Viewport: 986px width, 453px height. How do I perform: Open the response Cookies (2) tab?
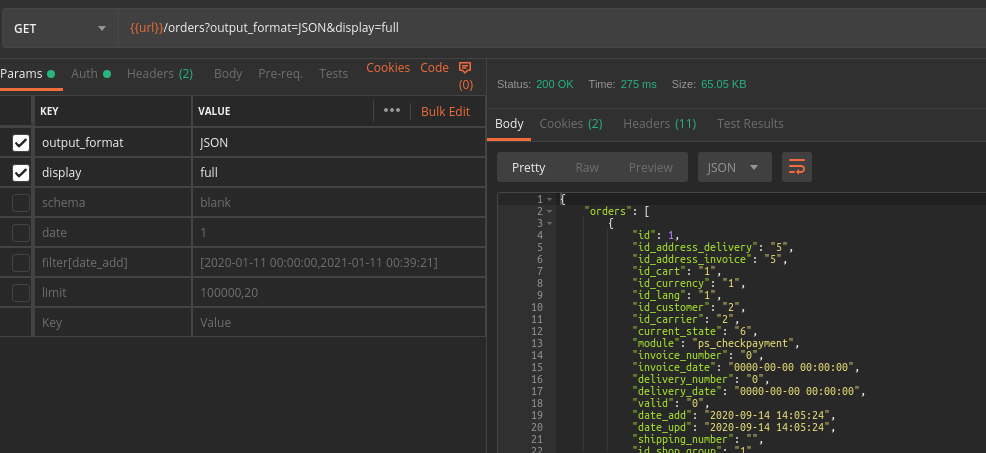[571, 124]
